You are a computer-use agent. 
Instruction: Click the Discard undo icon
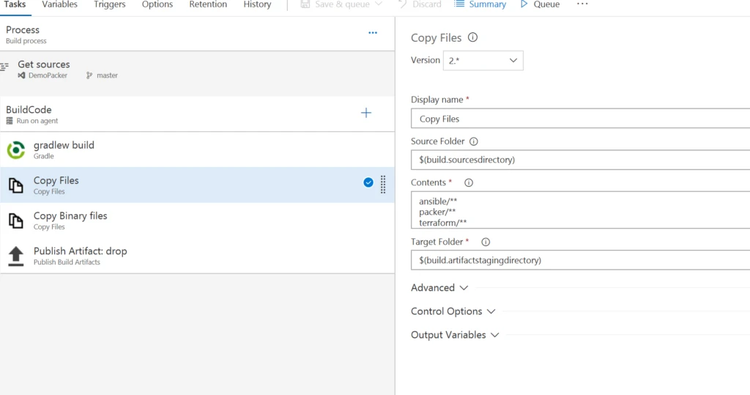pos(403,4)
